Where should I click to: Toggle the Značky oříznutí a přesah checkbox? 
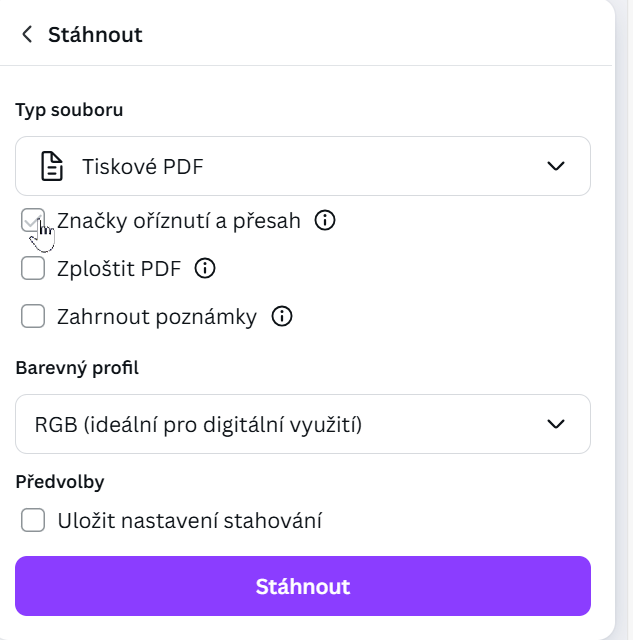[x=33, y=221]
